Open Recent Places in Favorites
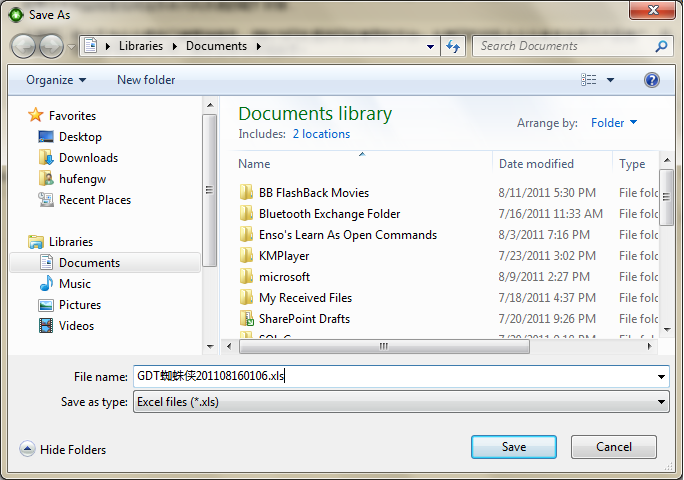 pos(95,200)
